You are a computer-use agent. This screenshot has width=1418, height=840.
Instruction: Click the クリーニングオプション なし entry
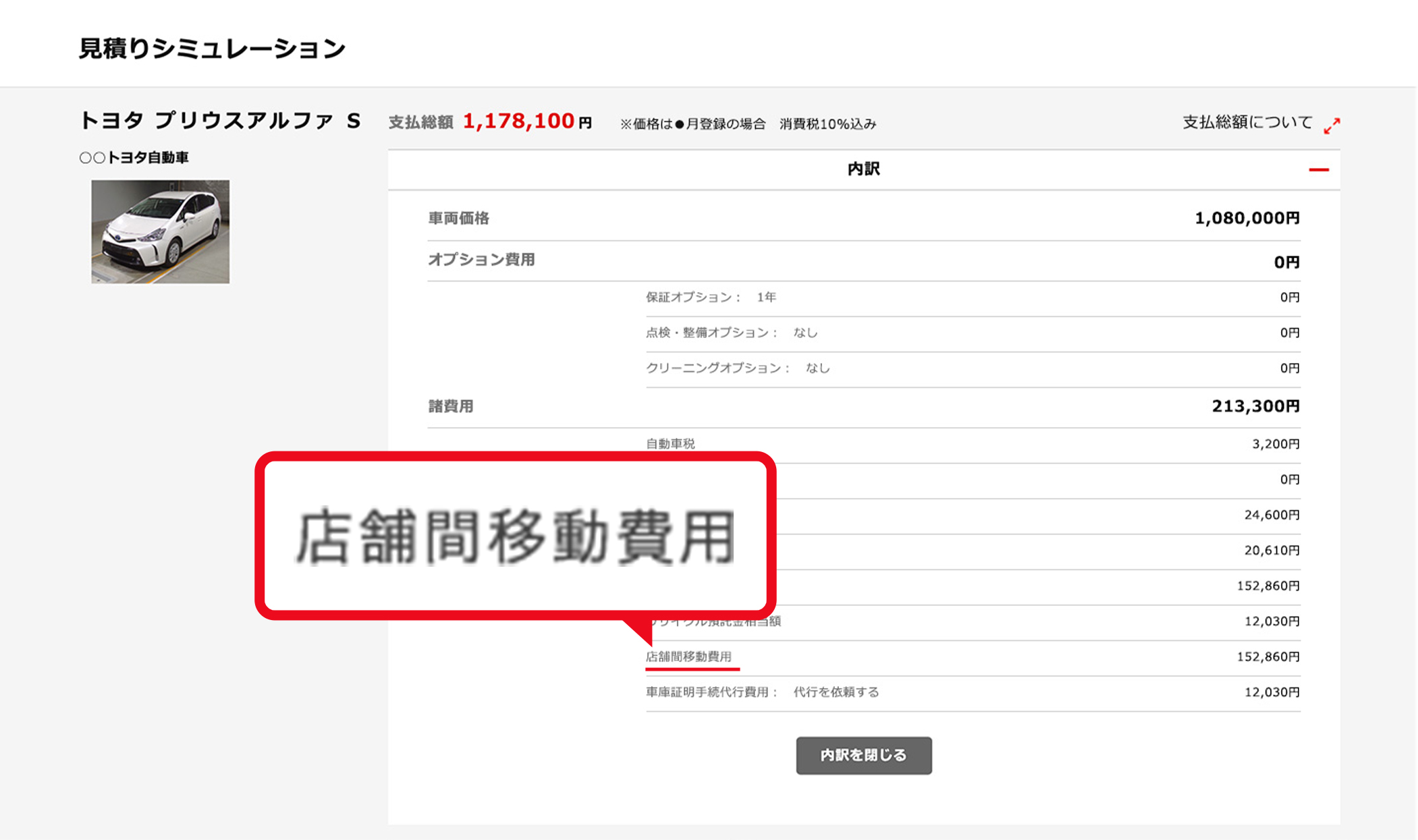coord(737,368)
